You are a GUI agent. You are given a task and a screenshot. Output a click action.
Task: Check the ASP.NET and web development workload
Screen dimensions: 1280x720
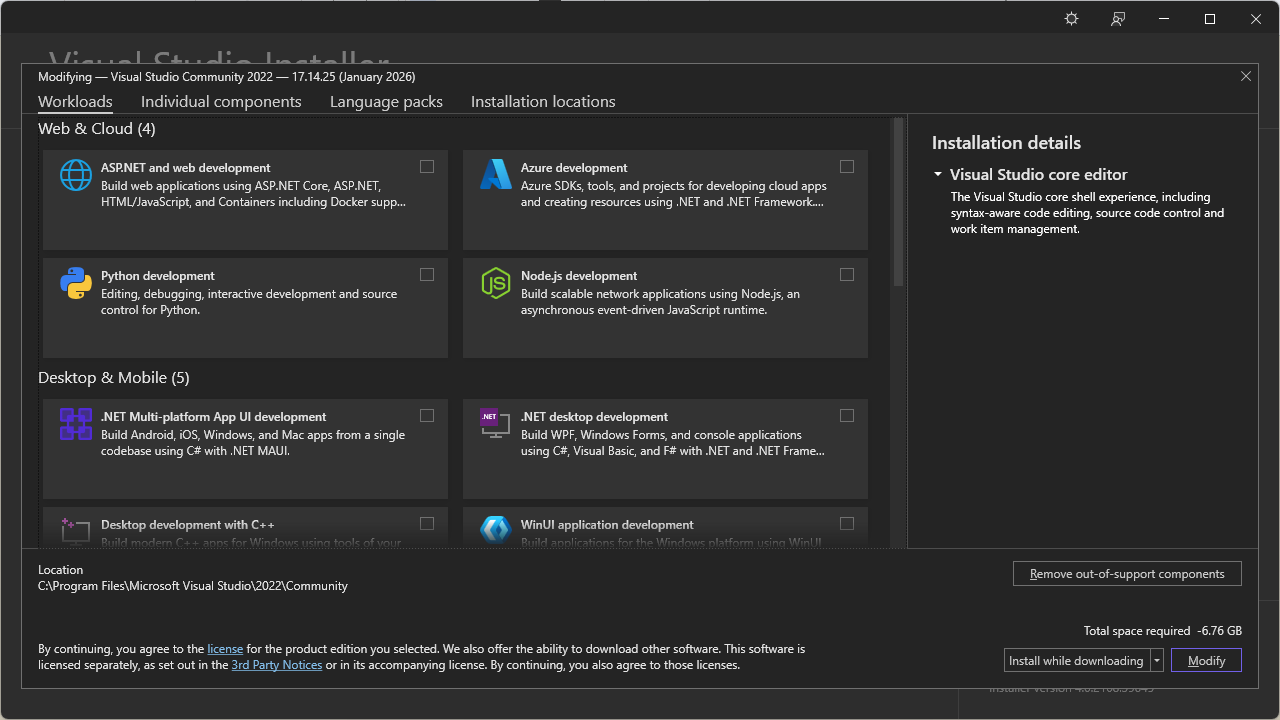tap(427, 167)
